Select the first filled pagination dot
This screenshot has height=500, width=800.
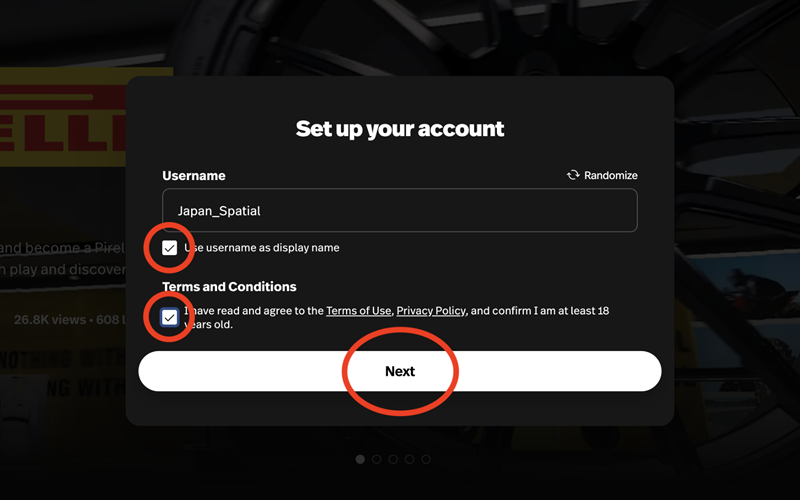coord(360,459)
